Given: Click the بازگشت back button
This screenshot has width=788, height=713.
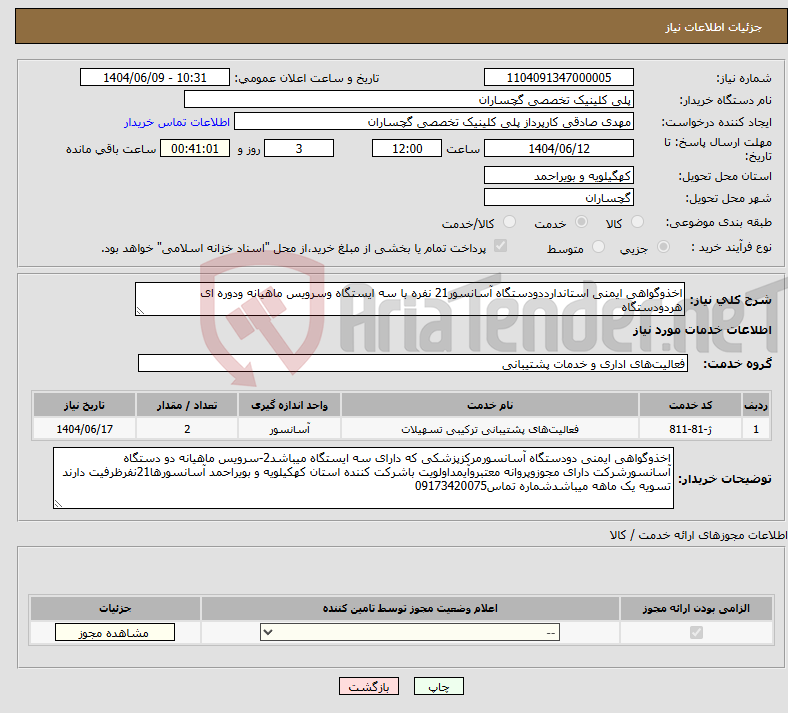Looking at the screenshot, I should tap(369, 686).
